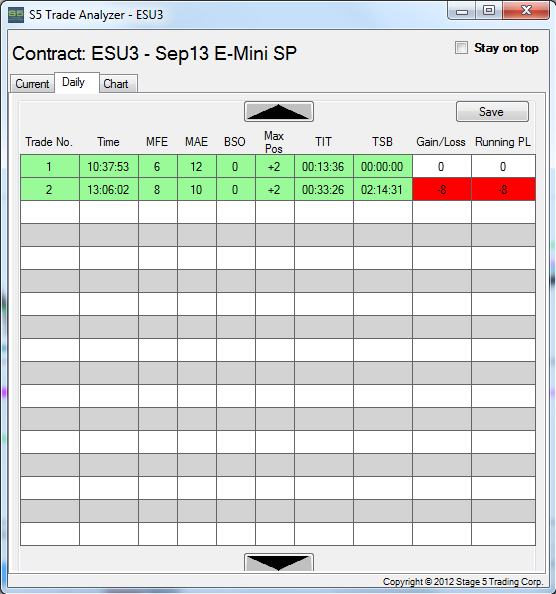Click the BSO column header
This screenshot has width=556, height=594.
235,142
